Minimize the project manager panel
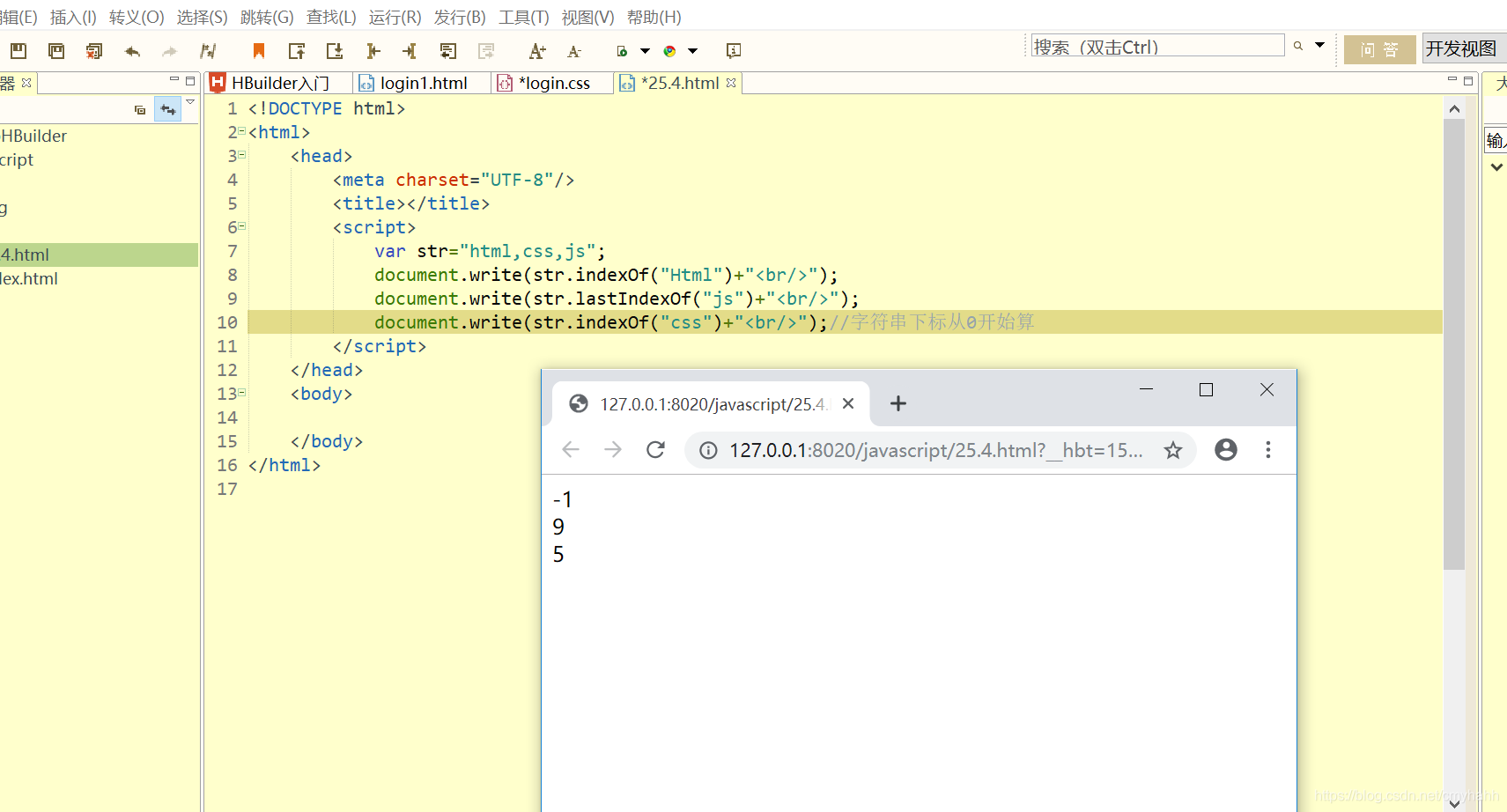1507x812 pixels. (174, 80)
